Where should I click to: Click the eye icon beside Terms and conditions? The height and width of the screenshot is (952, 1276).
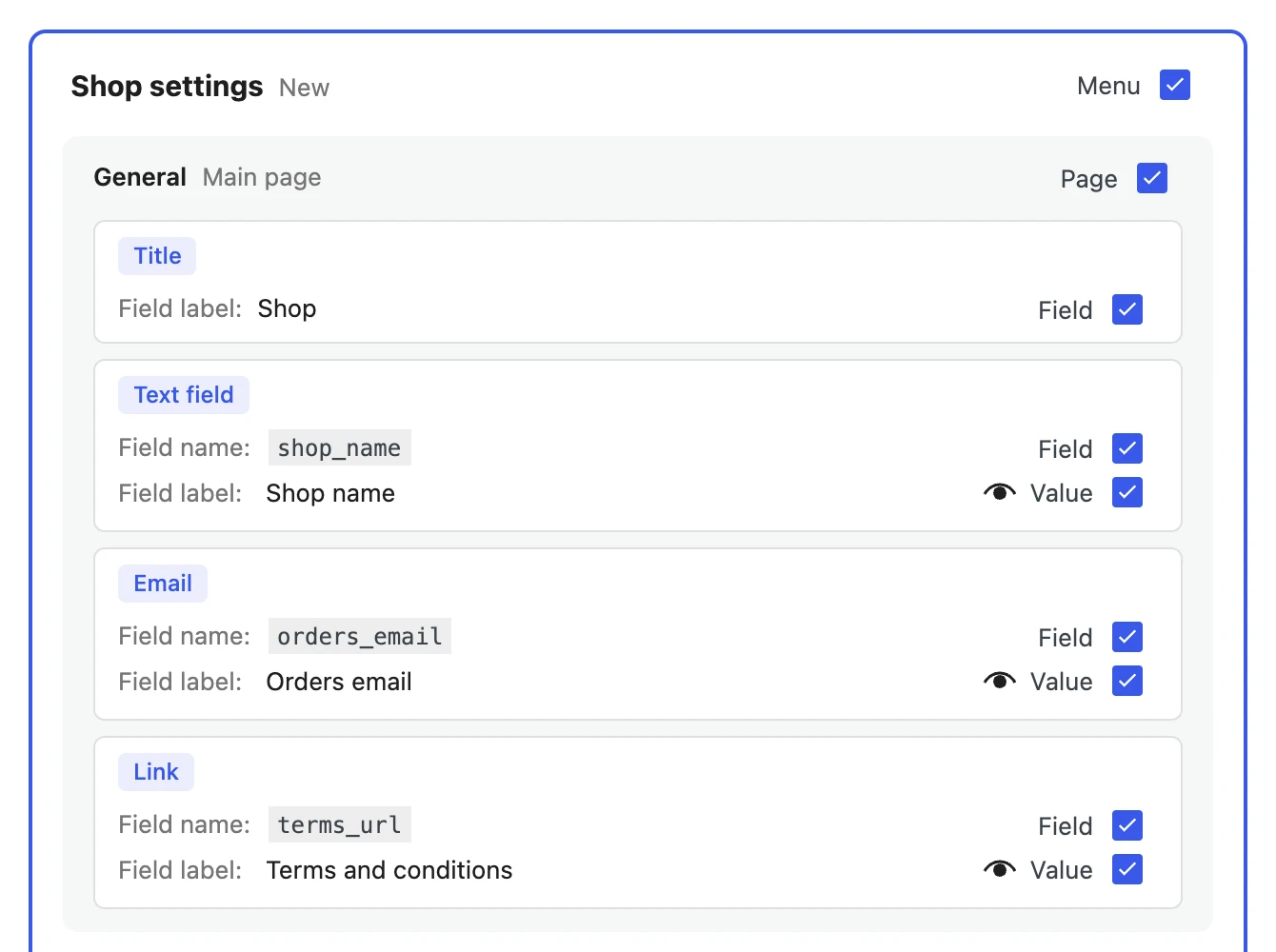point(999,869)
